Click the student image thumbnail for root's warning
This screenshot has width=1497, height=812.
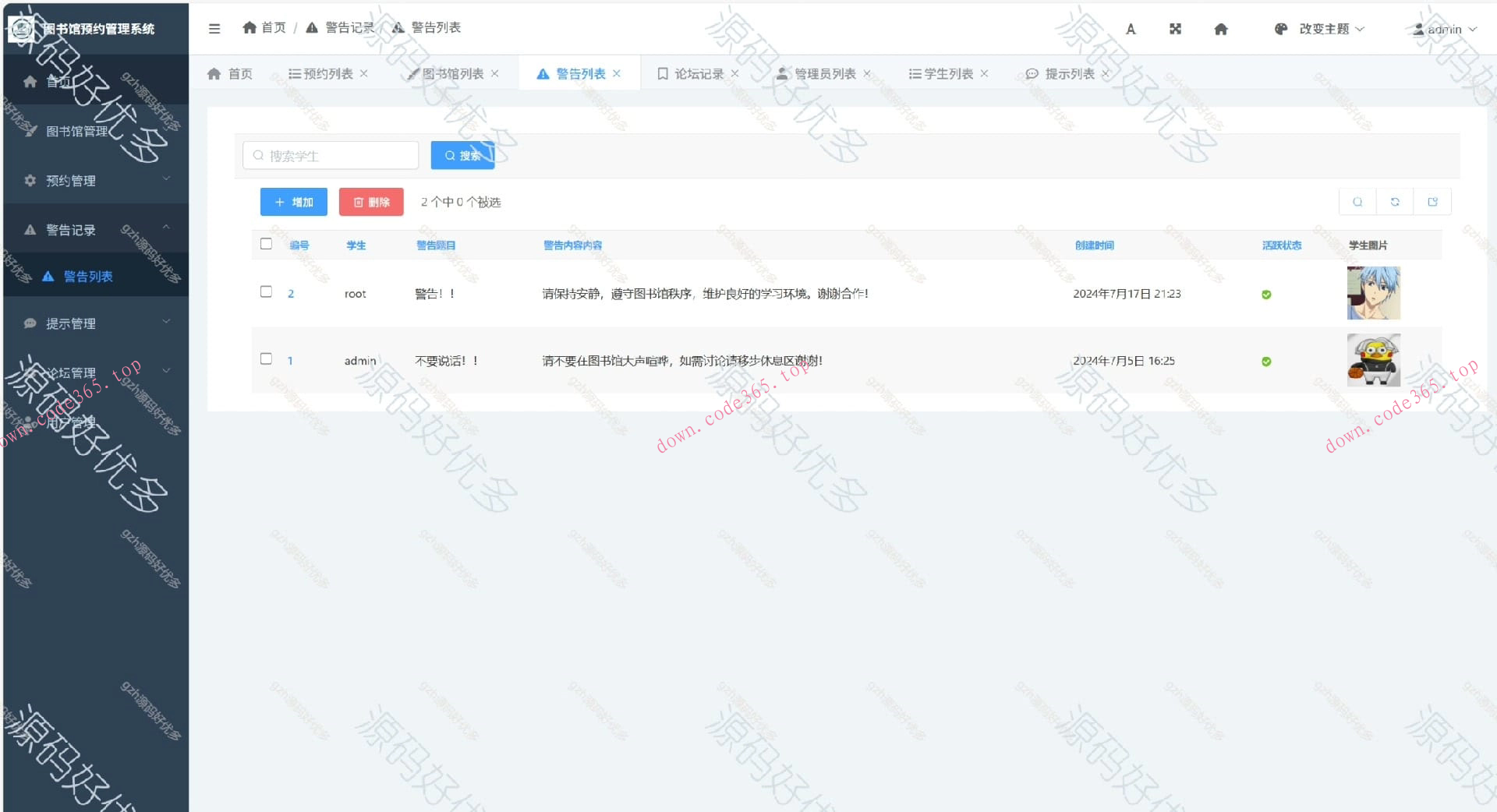[1373, 292]
